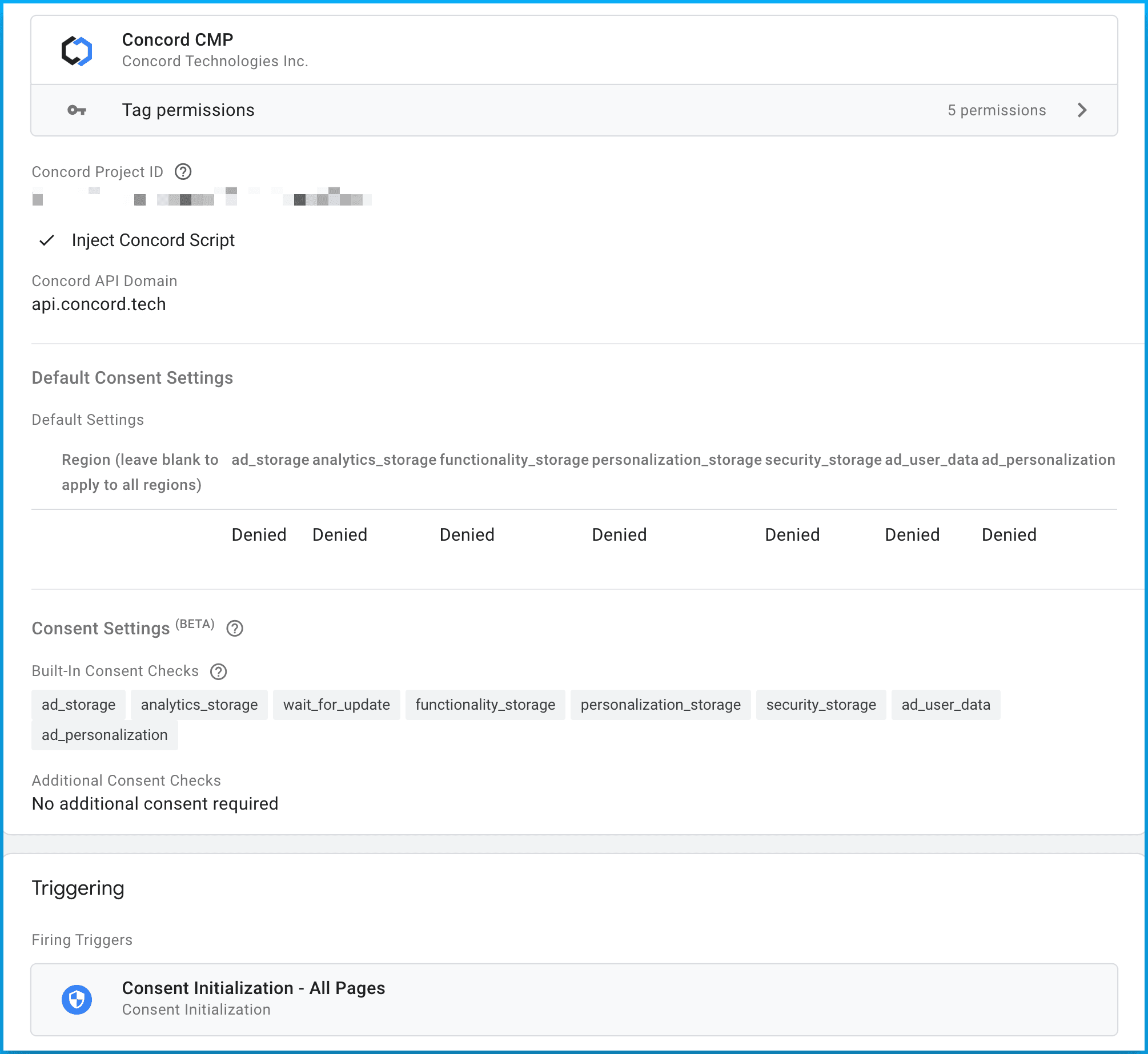Click the blurred Concord Project ID value

coord(201,197)
